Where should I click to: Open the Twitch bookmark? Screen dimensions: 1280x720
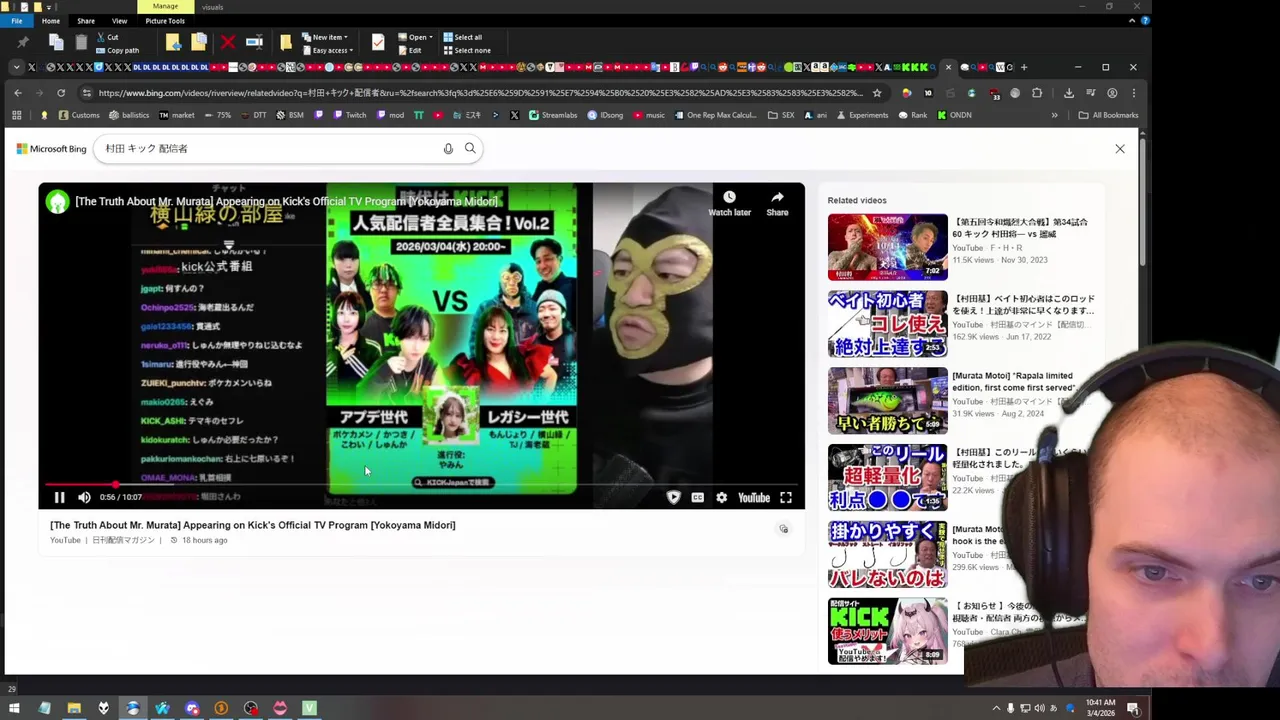(x=349, y=115)
